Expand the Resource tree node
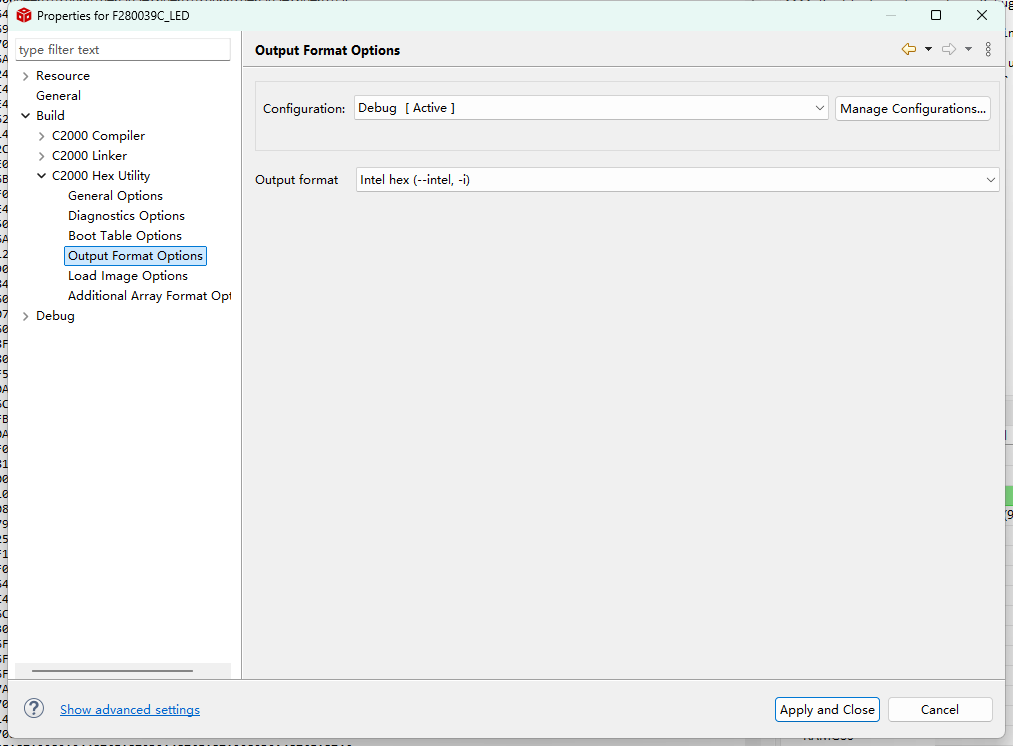Viewport: 1013px width, 746px height. coord(25,76)
